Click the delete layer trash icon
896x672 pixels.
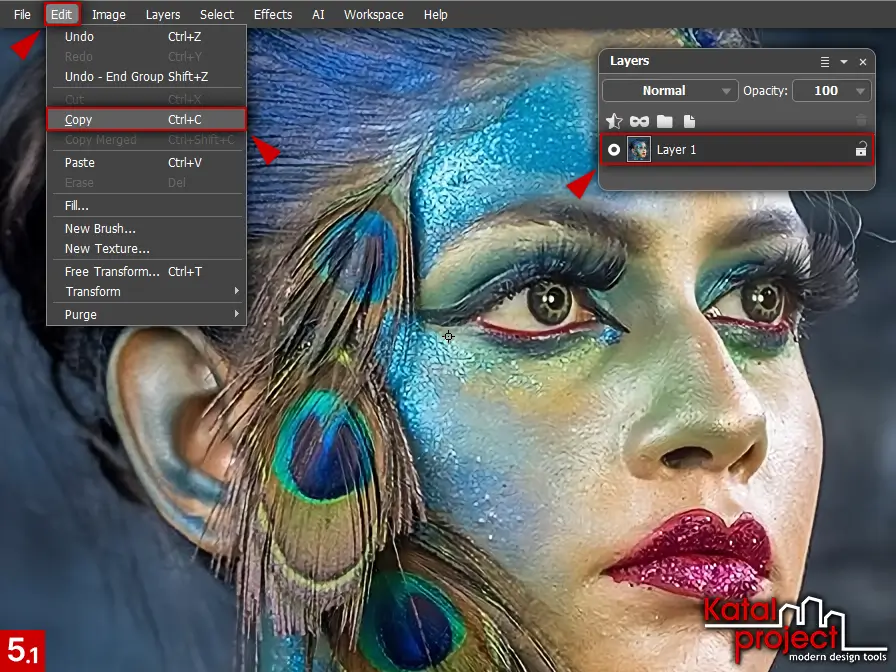861,121
